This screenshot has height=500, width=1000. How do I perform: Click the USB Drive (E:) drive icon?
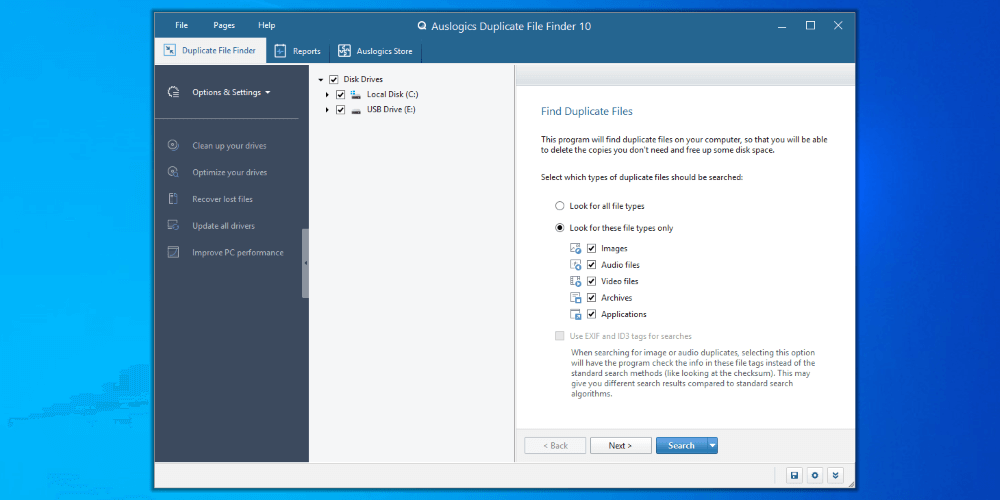point(355,110)
